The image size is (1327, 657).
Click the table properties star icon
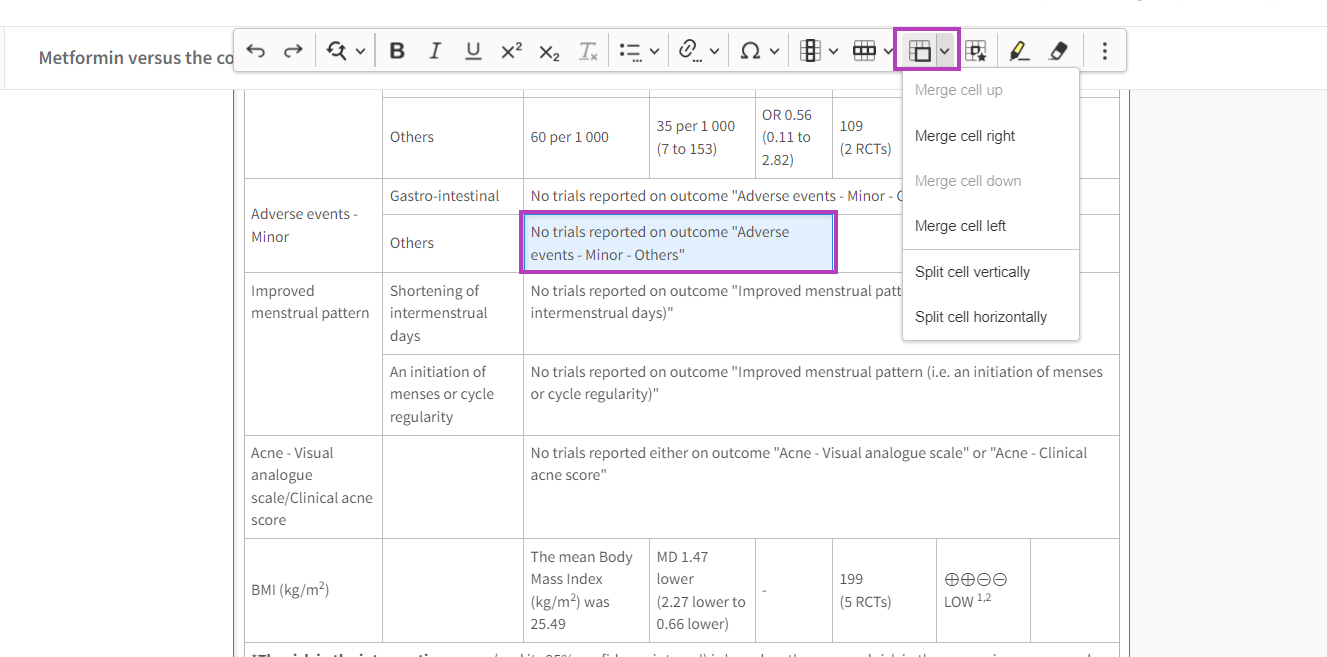tap(976, 51)
